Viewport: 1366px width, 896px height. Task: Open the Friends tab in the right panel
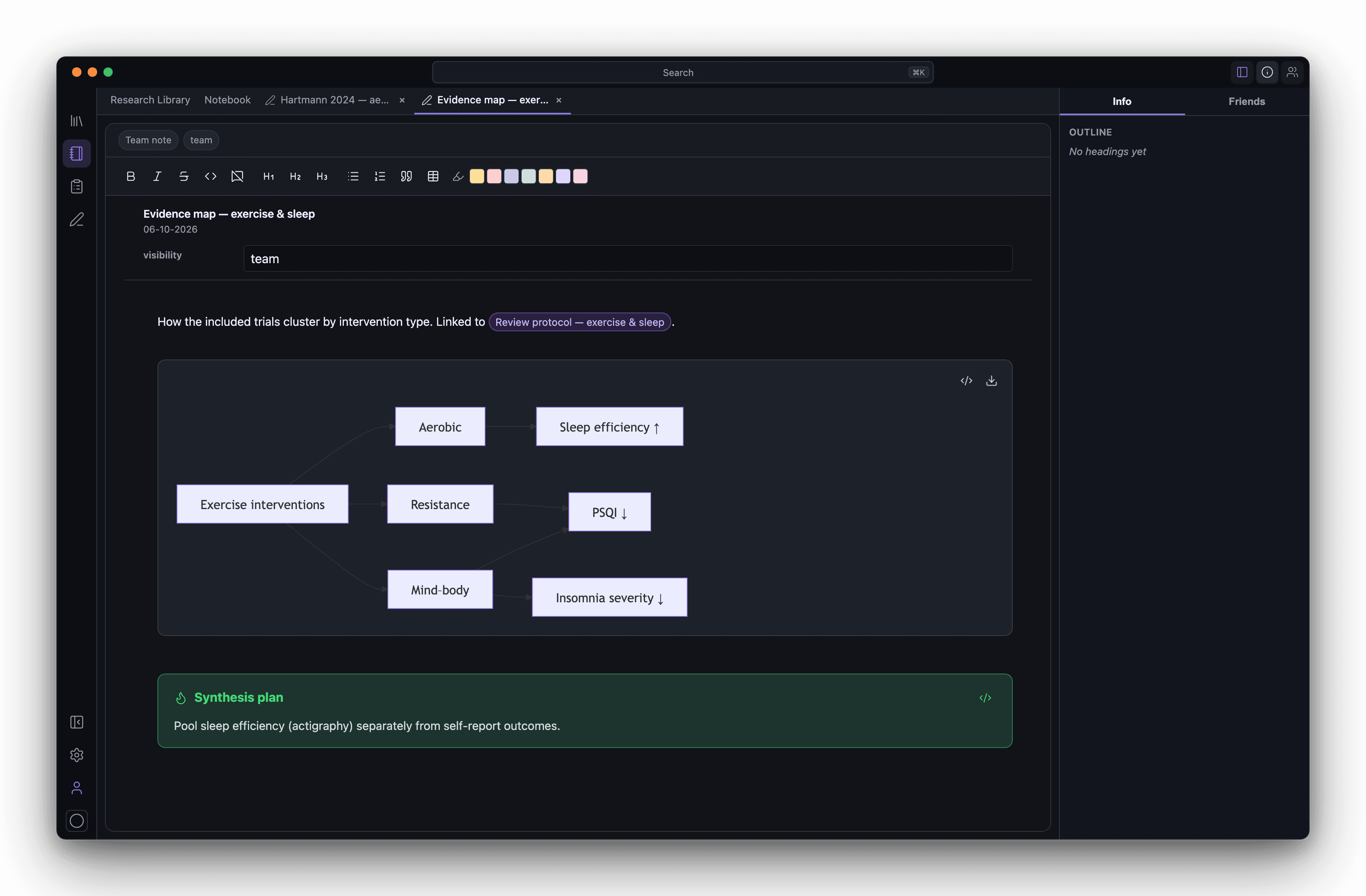[x=1247, y=101]
